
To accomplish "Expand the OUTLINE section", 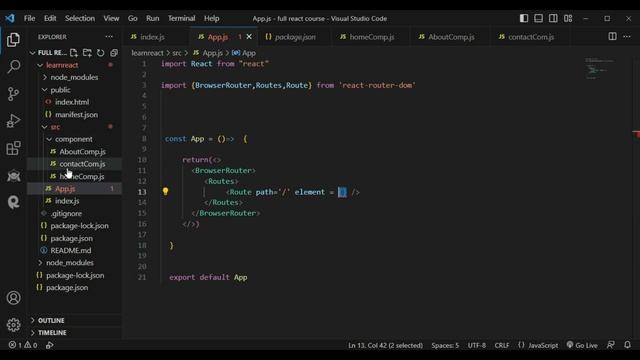I will pos(51,320).
